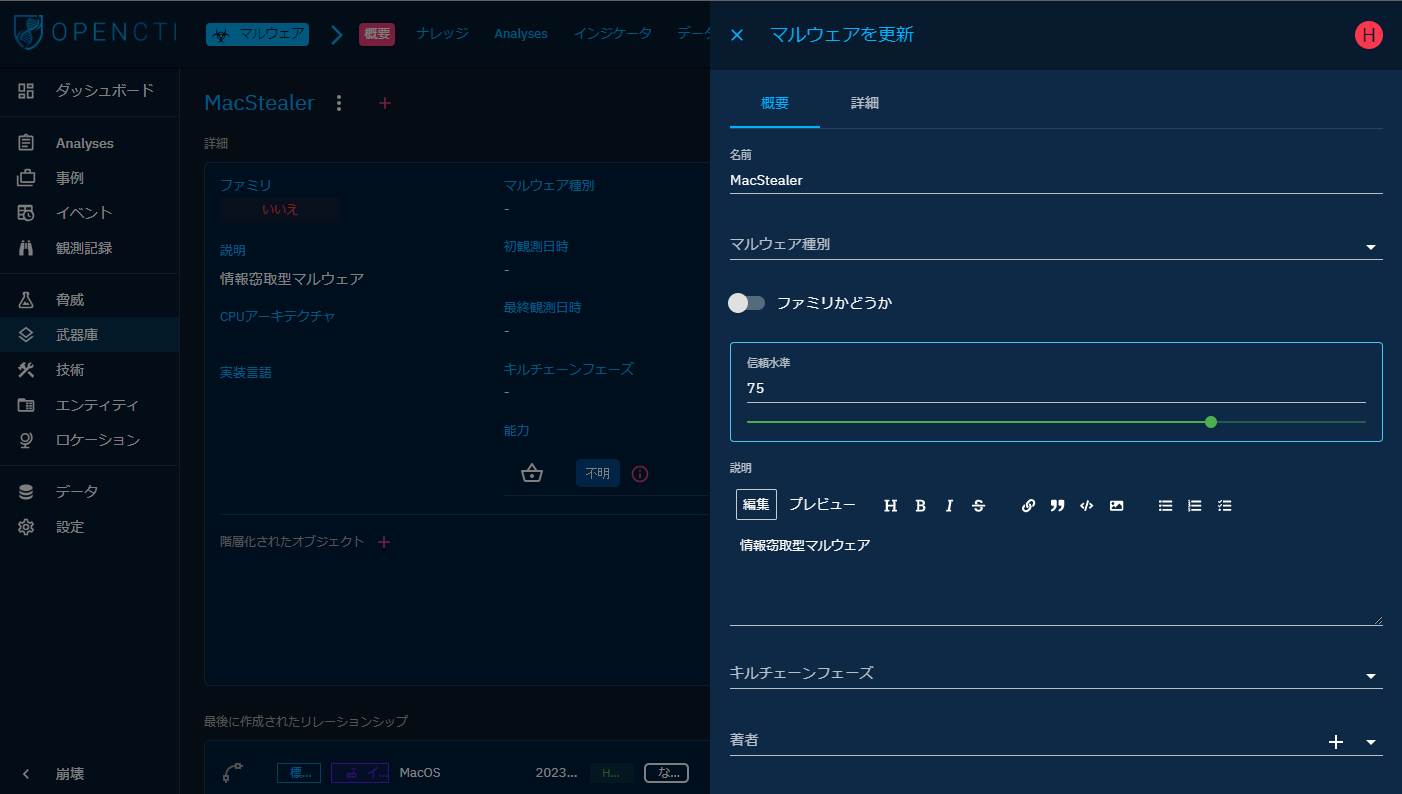The image size is (1402, 794).
Task: Open ロケーション in the sidebar
Action: coord(90,440)
